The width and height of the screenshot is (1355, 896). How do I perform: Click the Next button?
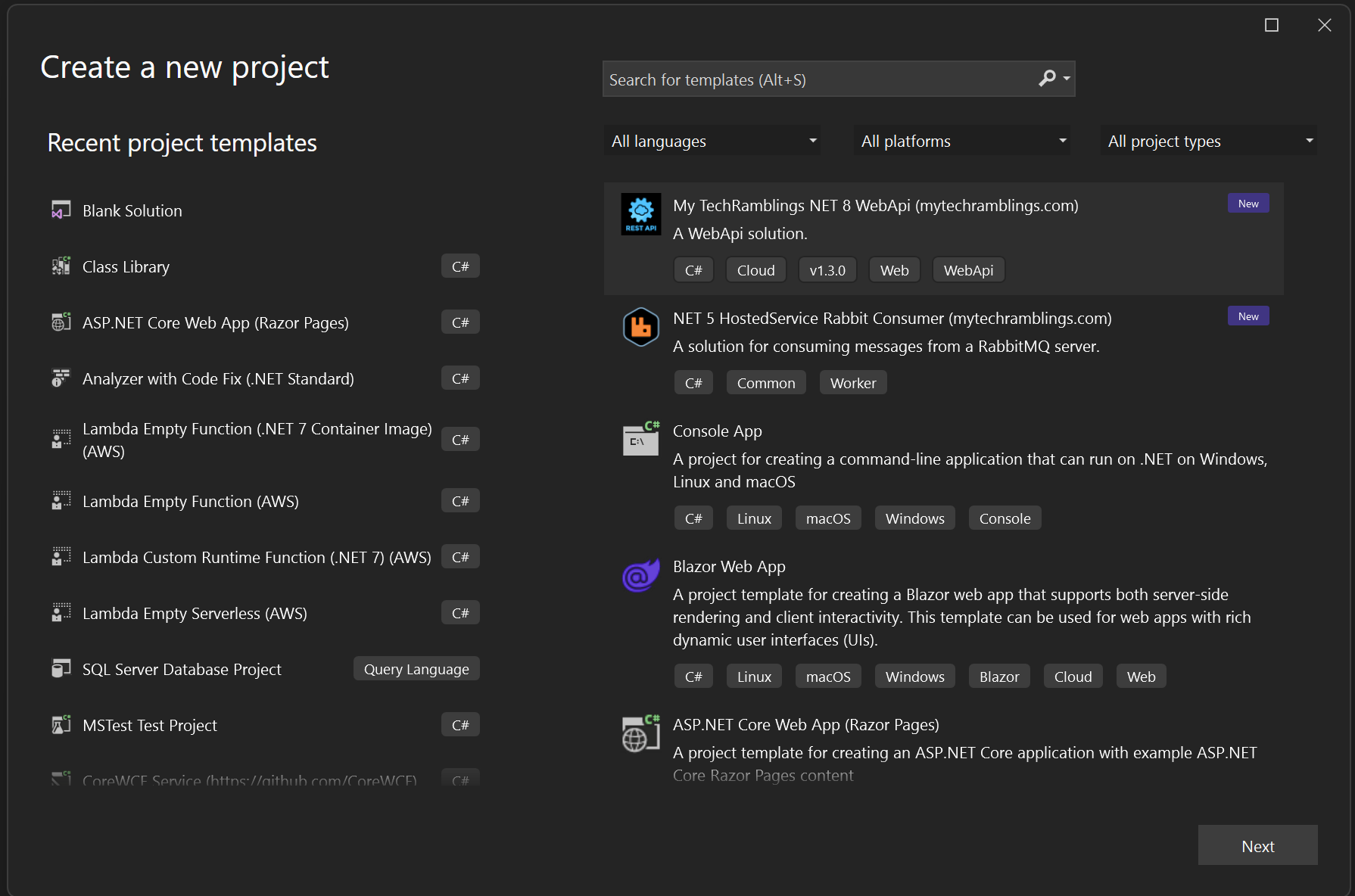(x=1258, y=846)
